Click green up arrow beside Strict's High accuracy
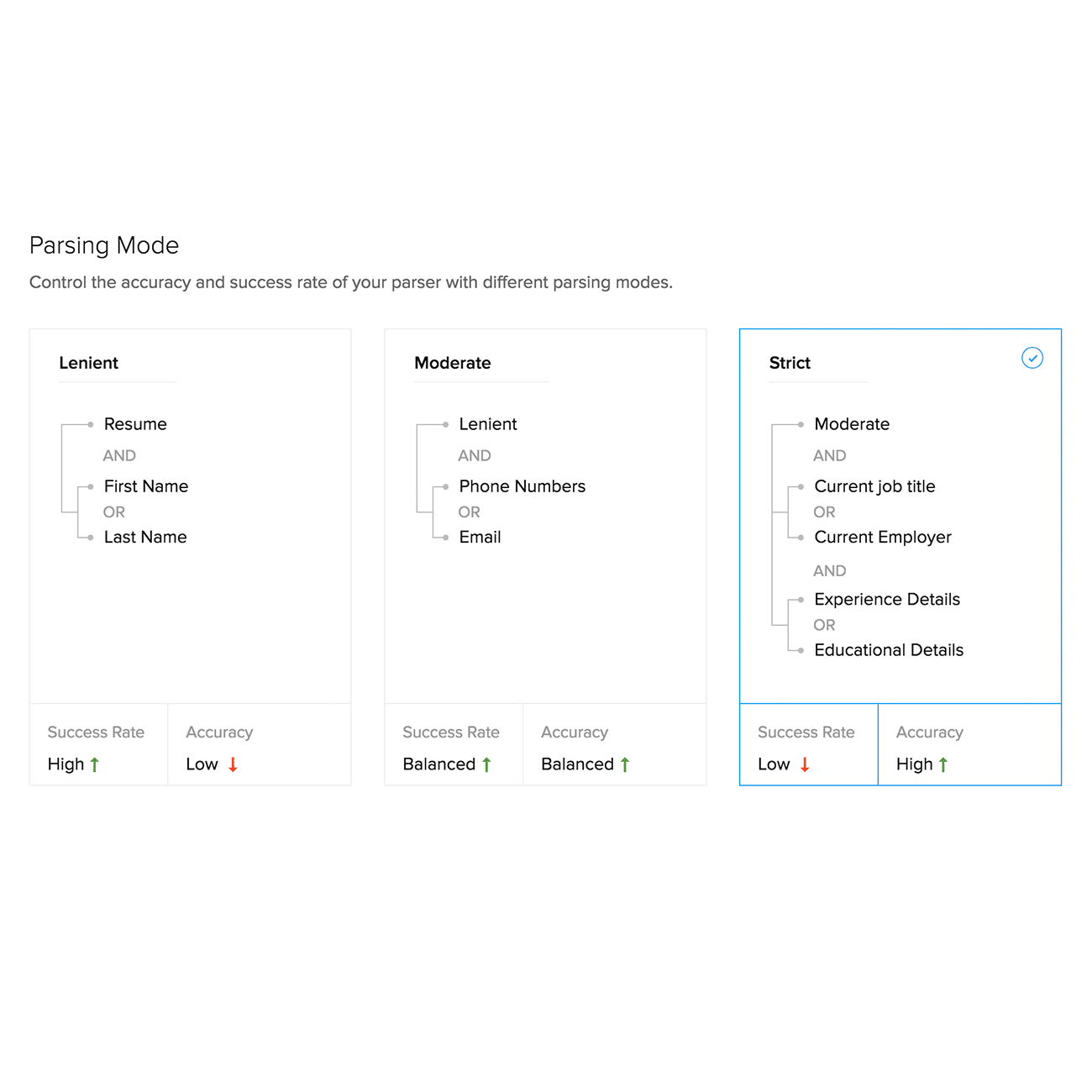The width and height of the screenshot is (1092, 1092). tap(943, 764)
